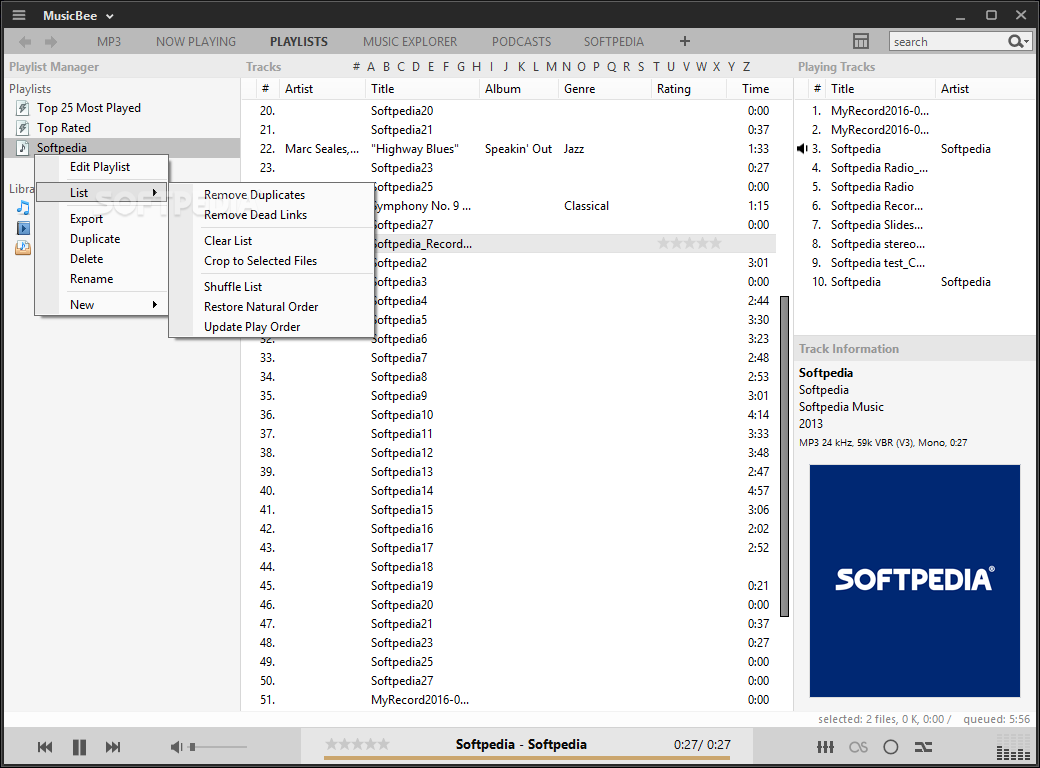Image resolution: width=1040 pixels, height=768 pixels.
Task: Go back with the navigation arrow
Action: tap(25, 42)
